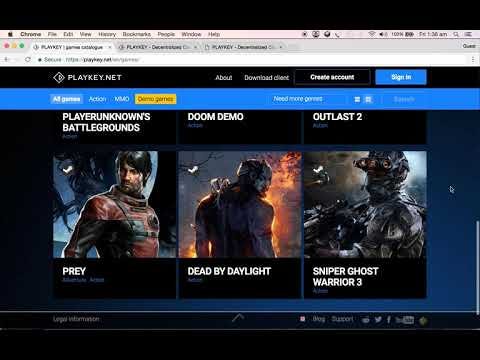This screenshot has height=360, width=480.
Task: Select the MMO games filter
Action: tap(122, 99)
